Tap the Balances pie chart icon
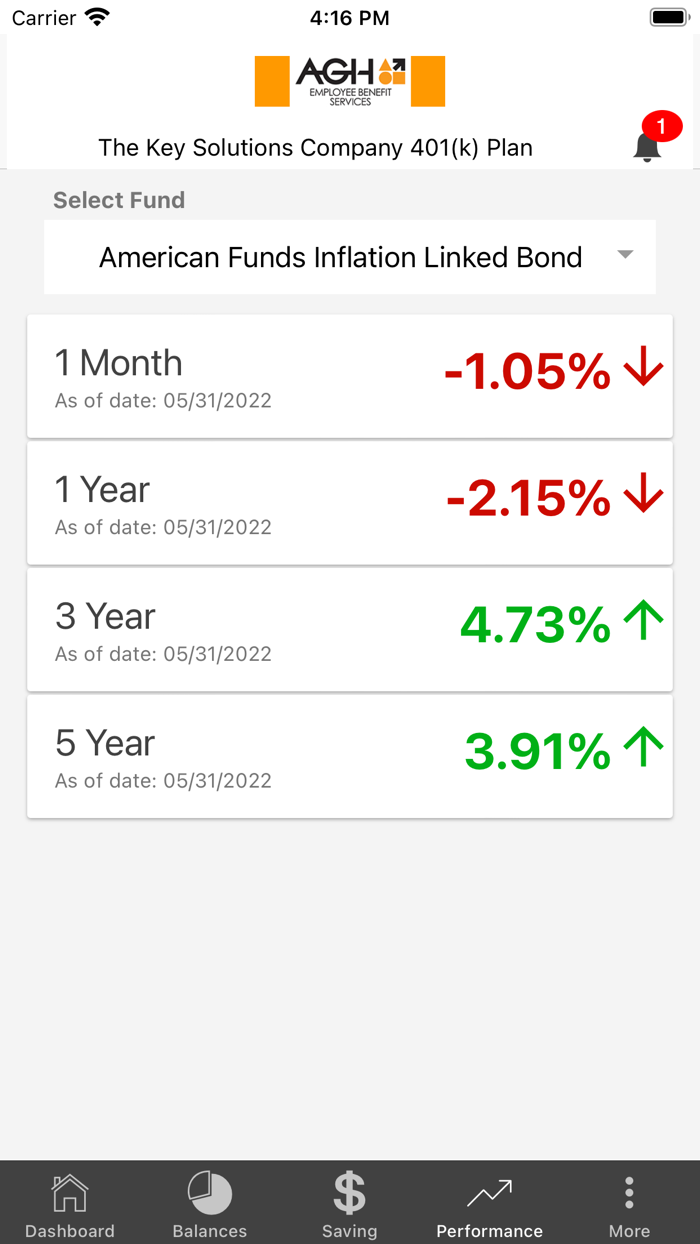The height and width of the screenshot is (1244, 700). pyautogui.click(x=209, y=1192)
